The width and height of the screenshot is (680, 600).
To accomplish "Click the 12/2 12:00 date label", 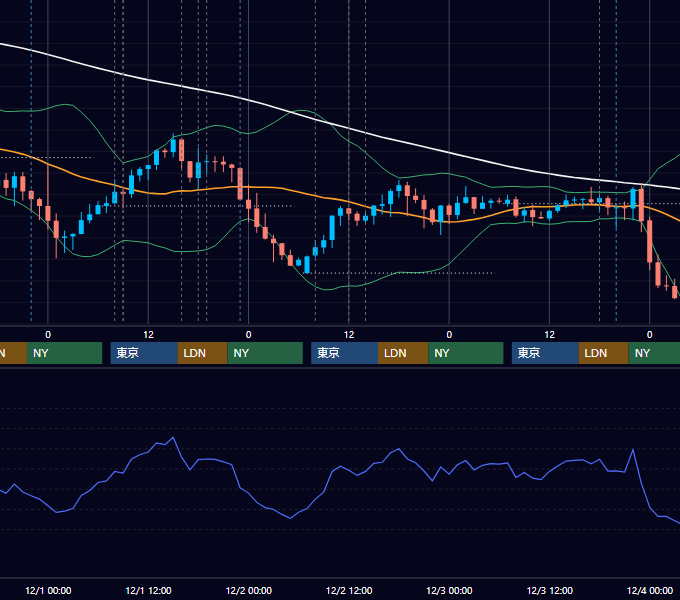I will click(x=349, y=590).
